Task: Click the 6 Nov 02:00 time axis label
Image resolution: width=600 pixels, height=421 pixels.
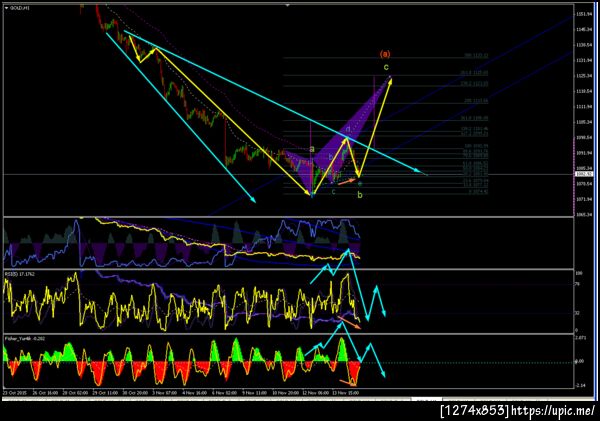Action: (225, 393)
